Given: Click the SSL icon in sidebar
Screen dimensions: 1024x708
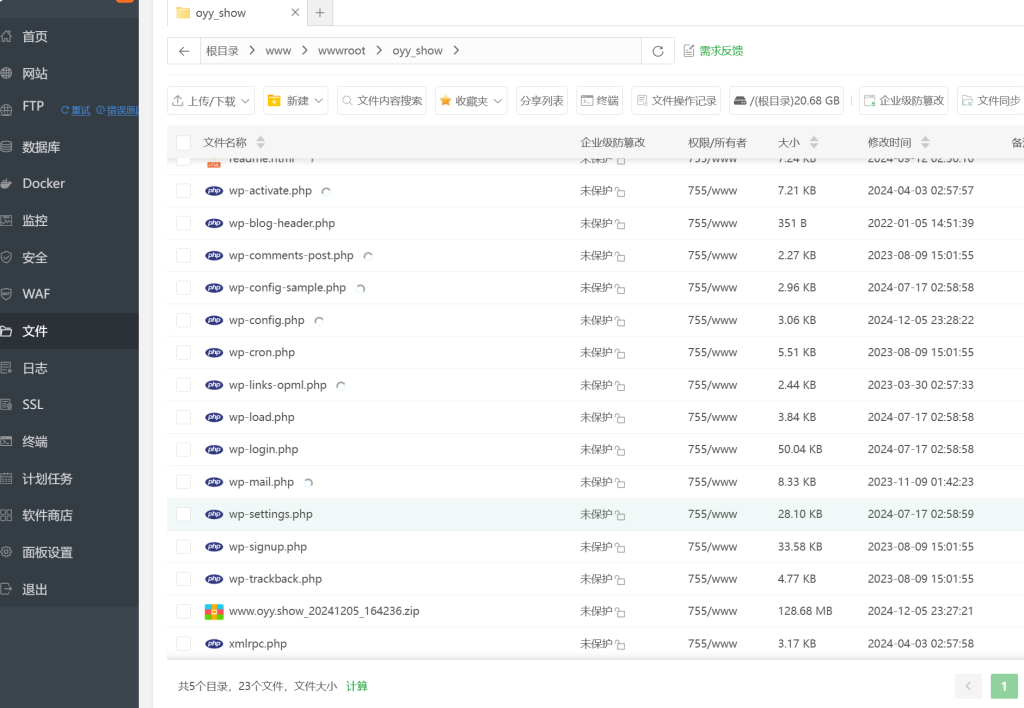Looking at the screenshot, I should (x=7, y=404).
